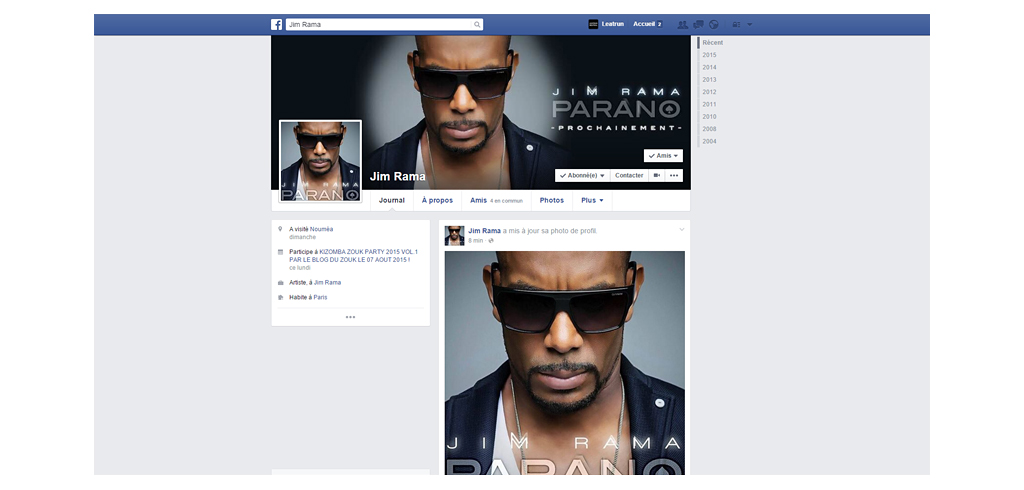Start a video call with camera icon

657,176
